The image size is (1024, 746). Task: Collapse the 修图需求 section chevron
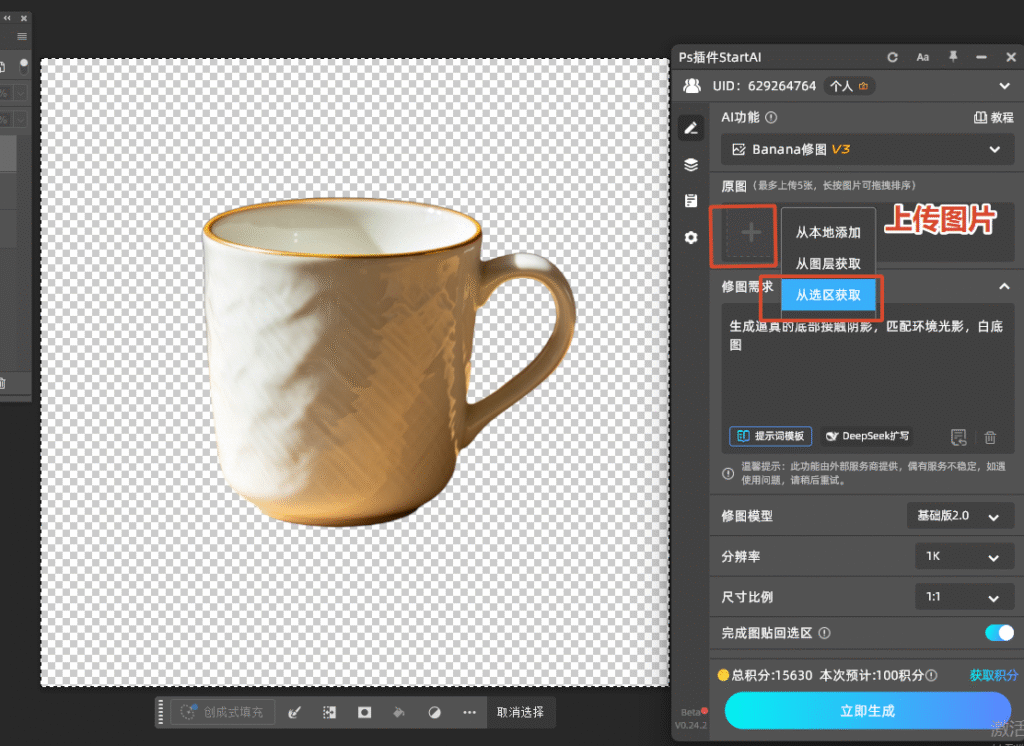(1004, 287)
